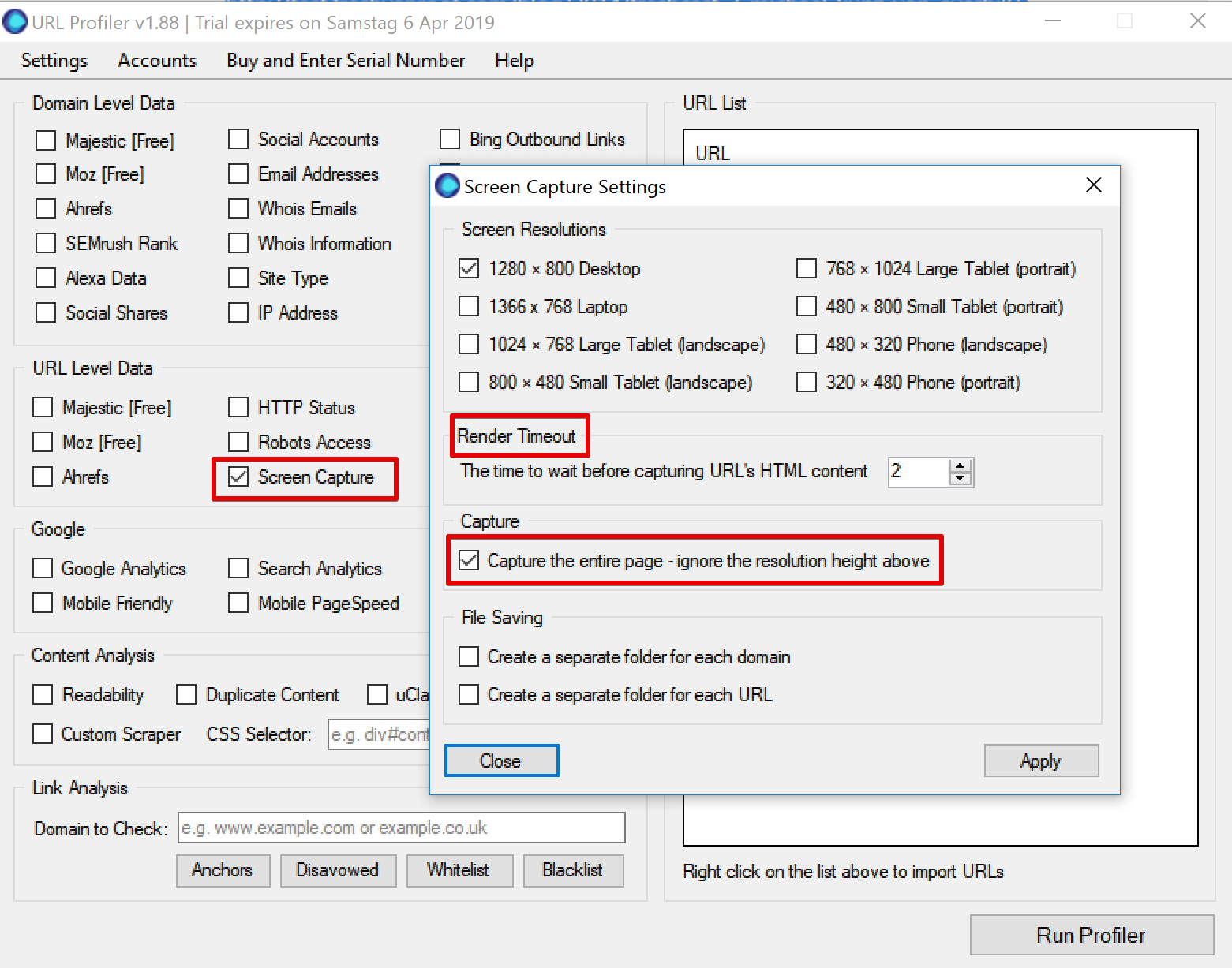1232x968 pixels.
Task: Check domain-level Moz [Free]
Action: pyautogui.click(x=46, y=174)
